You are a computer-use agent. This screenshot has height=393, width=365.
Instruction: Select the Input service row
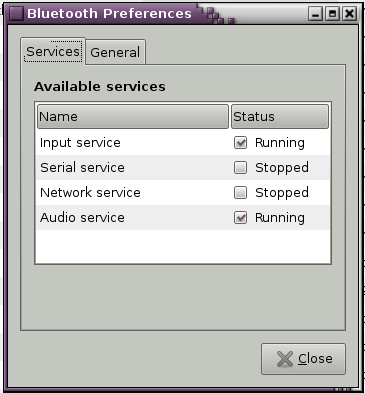pos(183,143)
